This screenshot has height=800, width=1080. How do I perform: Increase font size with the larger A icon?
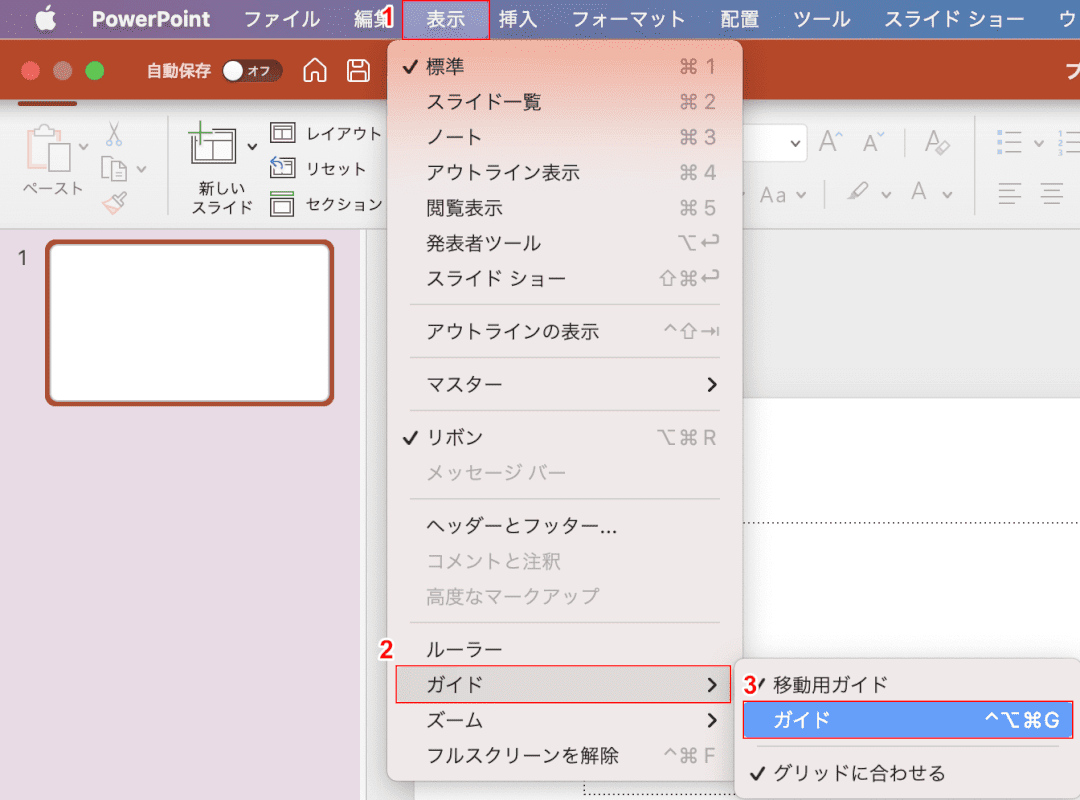(x=831, y=142)
